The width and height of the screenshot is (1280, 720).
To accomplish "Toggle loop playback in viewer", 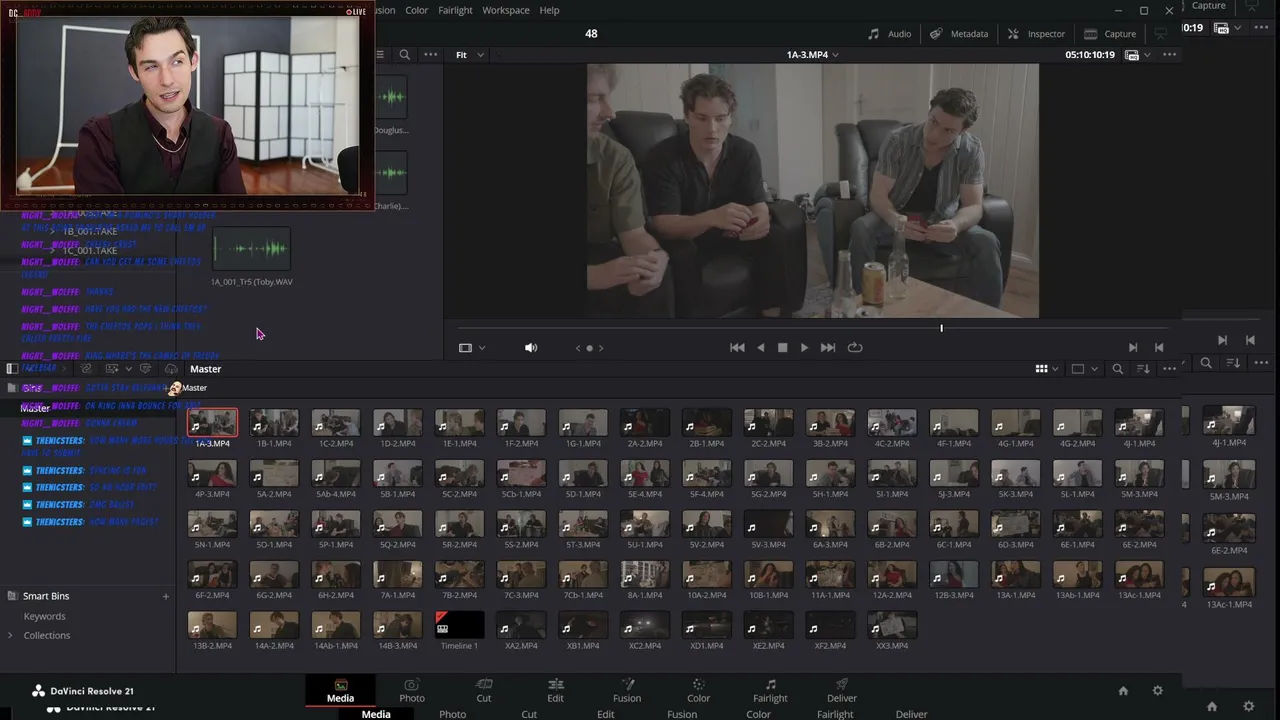I will (855, 347).
